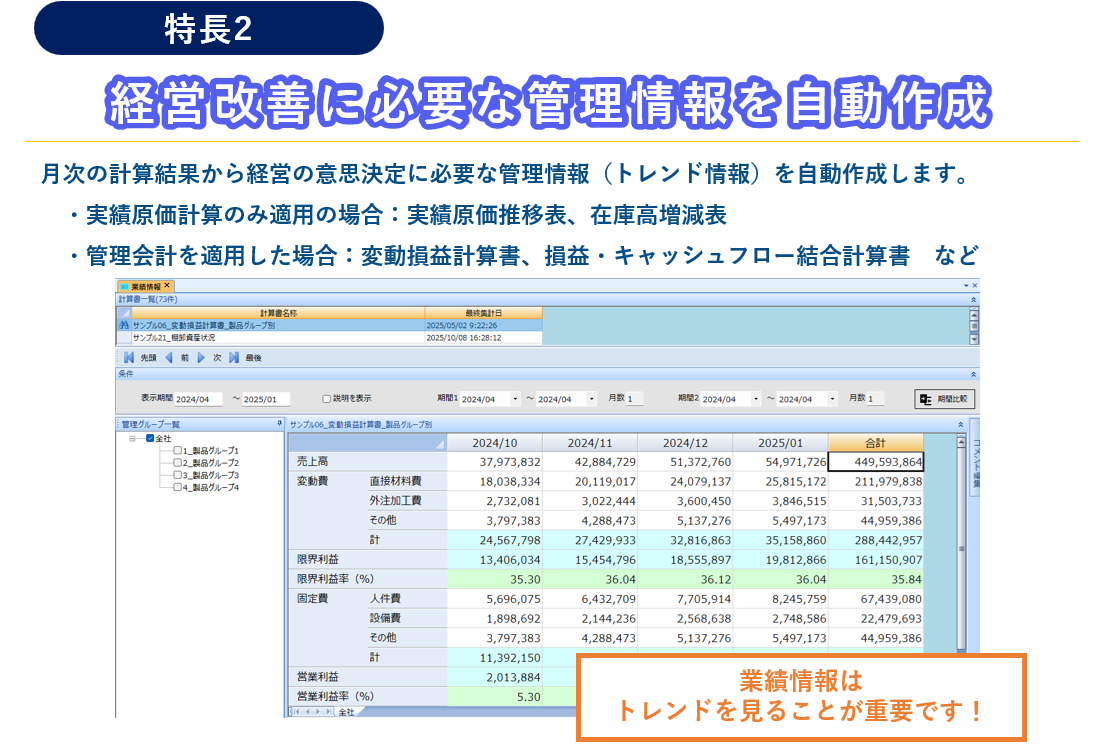Select the 合計 column header

875,443
